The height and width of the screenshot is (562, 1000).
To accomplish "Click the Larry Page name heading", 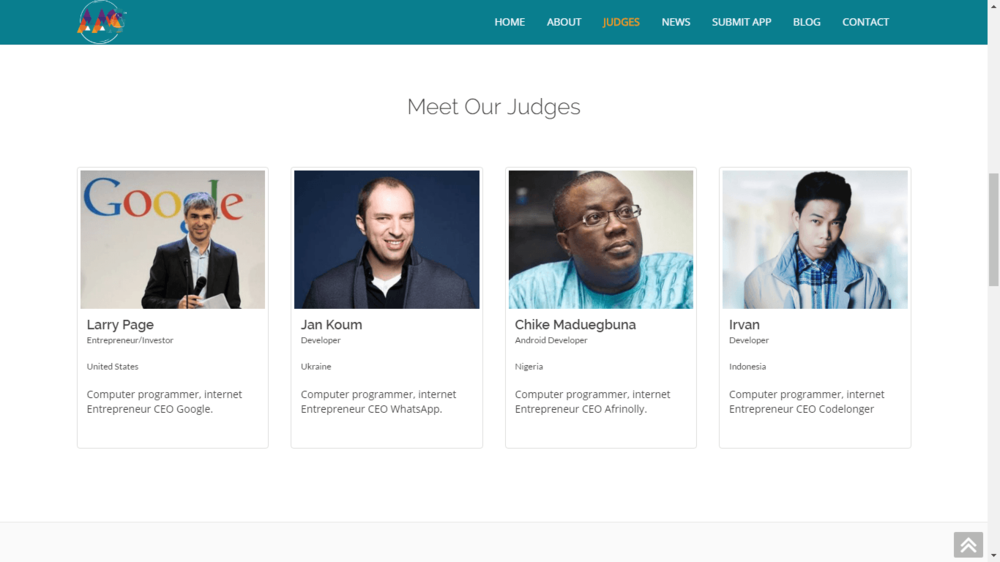I will [120, 325].
